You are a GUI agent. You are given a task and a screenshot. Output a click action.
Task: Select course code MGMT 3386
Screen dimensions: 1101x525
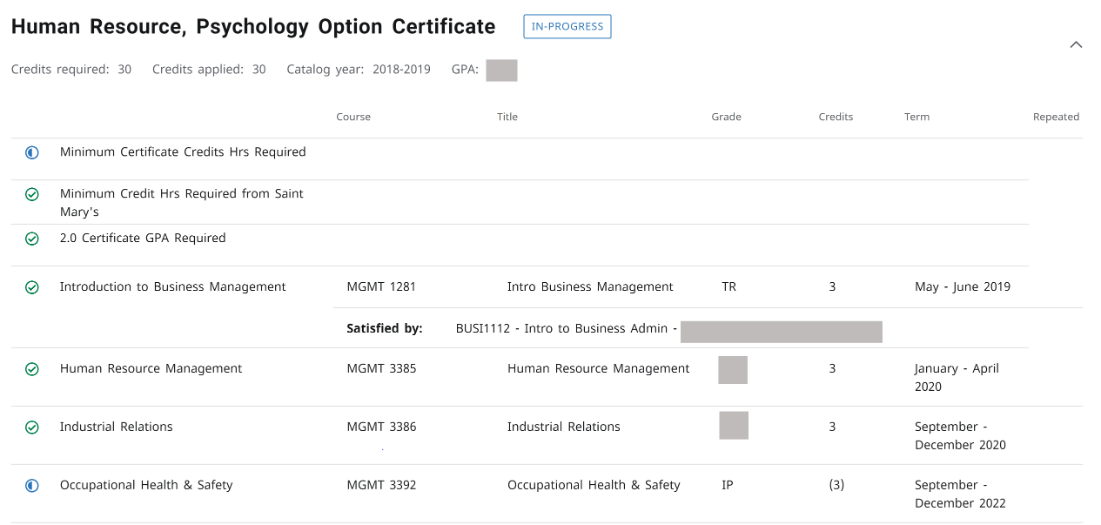[381, 427]
